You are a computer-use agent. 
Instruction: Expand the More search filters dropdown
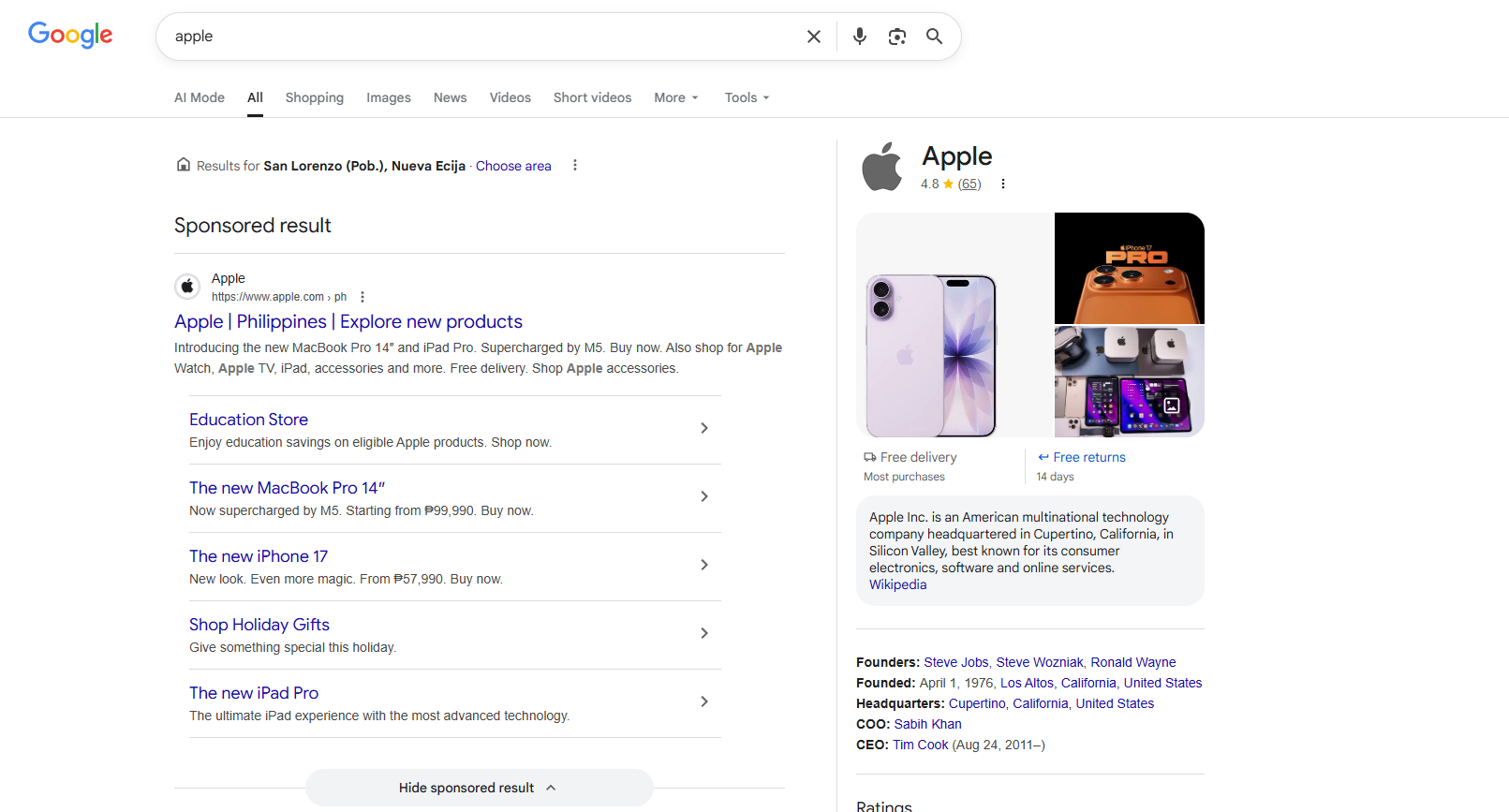coord(675,97)
